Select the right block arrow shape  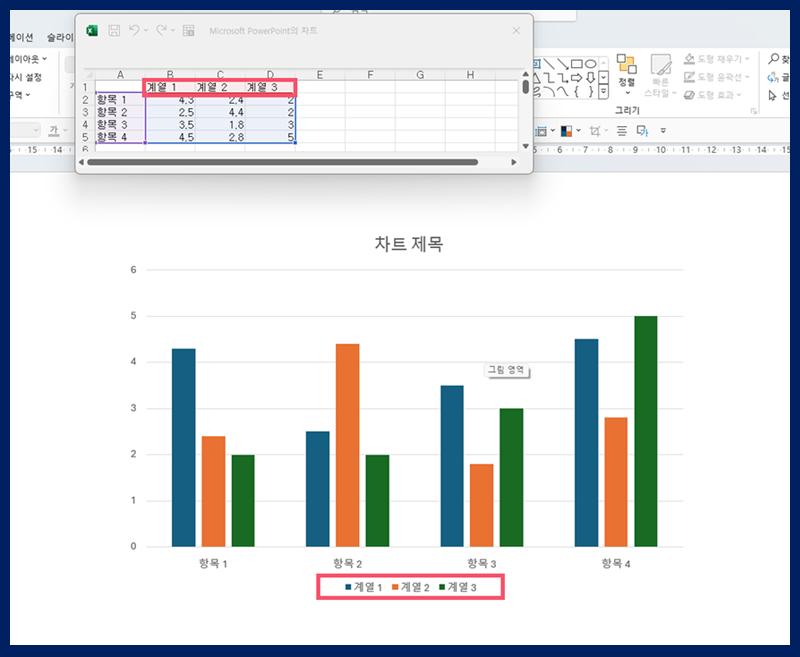[577, 78]
